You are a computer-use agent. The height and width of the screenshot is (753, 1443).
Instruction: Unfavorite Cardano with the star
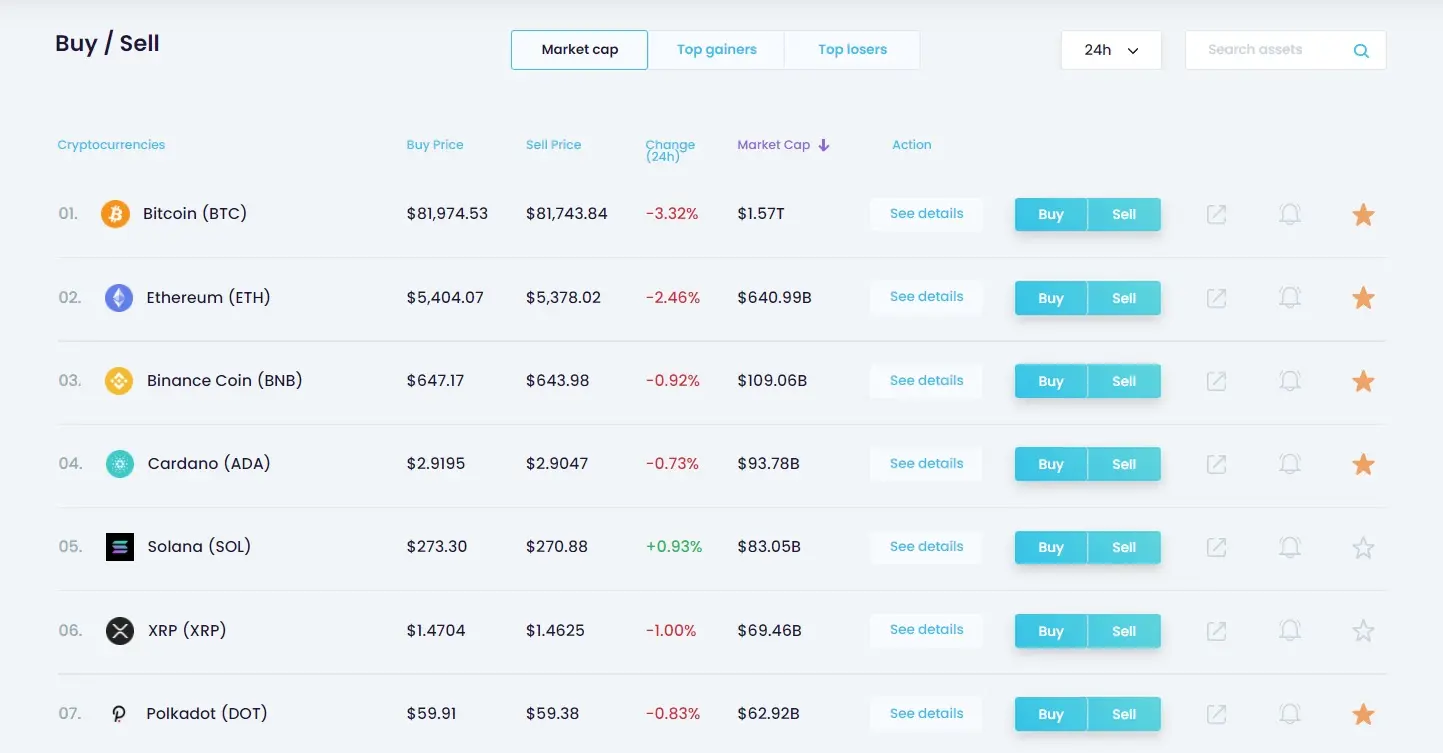(1363, 464)
